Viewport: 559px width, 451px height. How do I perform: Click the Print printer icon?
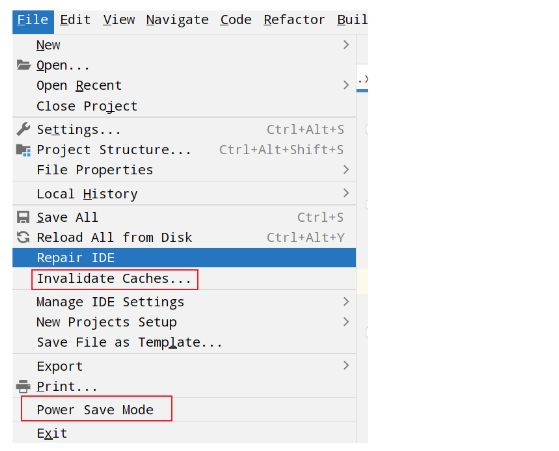[23, 386]
